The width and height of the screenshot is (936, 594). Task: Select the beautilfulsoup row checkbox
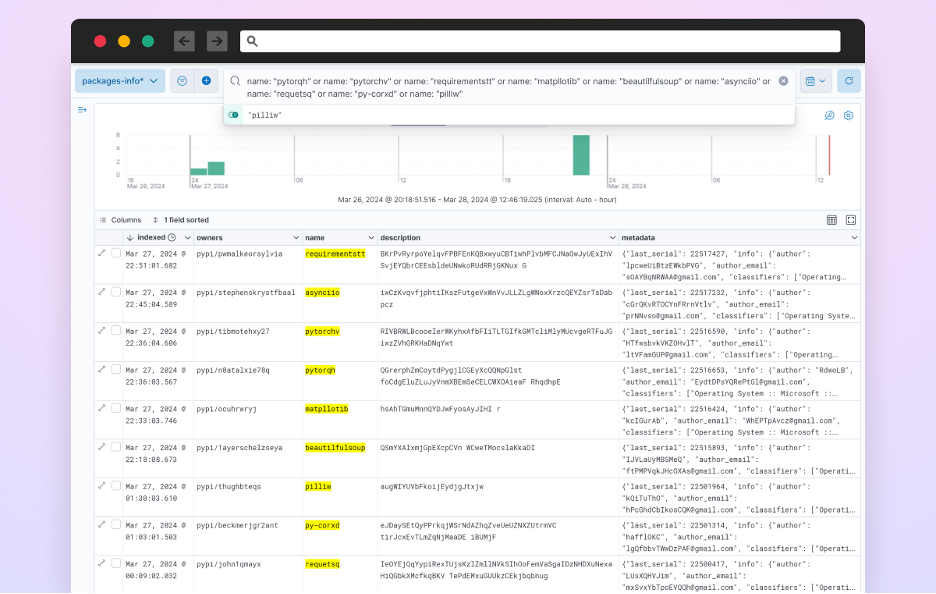116,447
